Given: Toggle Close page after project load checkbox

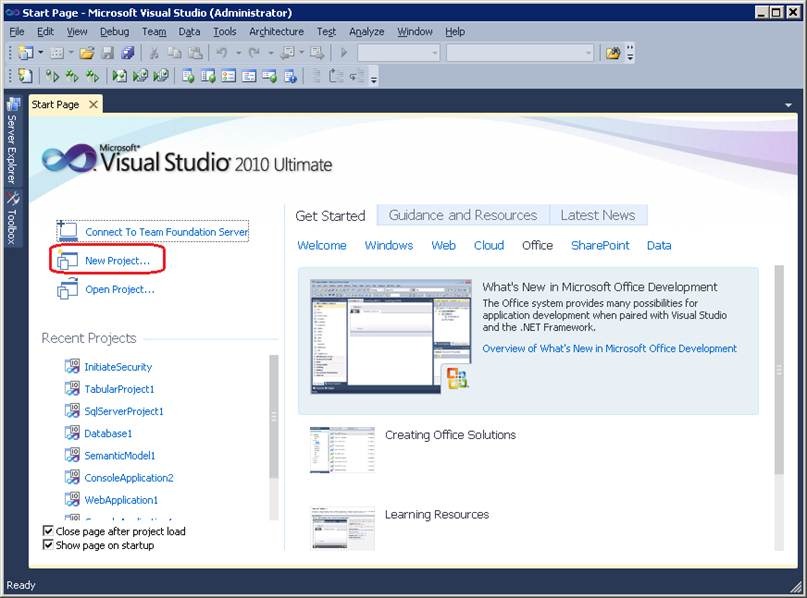Looking at the screenshot, I should 48,531.
